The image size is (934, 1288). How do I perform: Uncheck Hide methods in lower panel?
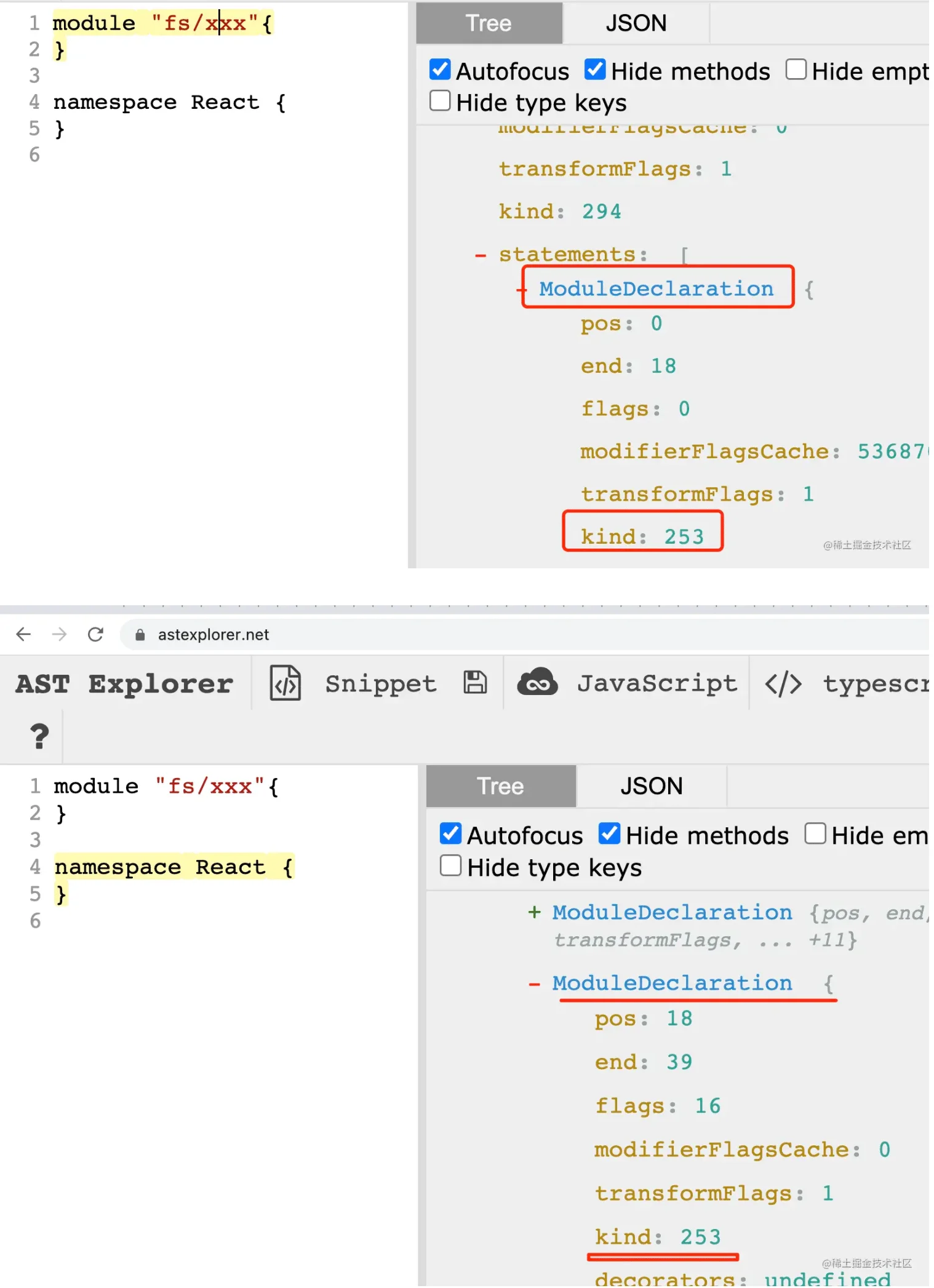pyautogui.click(x=610, y=833)
